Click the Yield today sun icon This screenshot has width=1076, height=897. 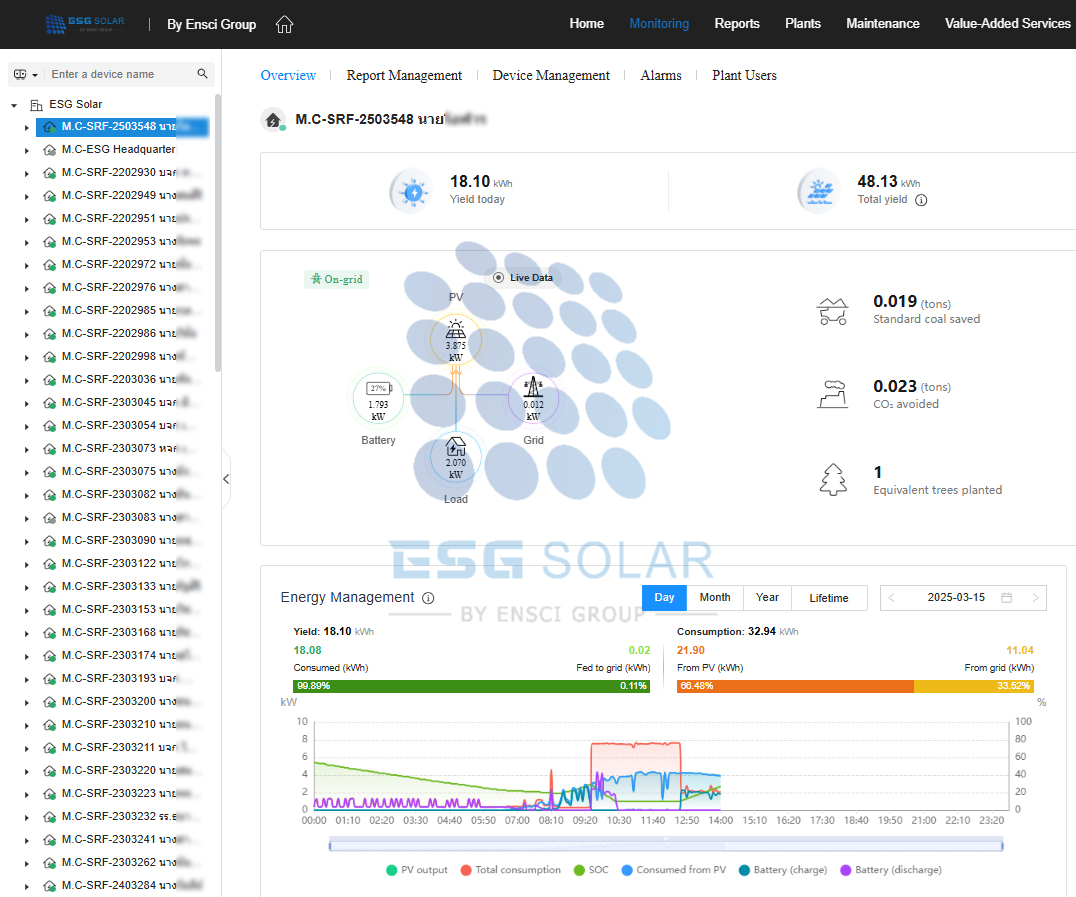(x=413, y=192)
